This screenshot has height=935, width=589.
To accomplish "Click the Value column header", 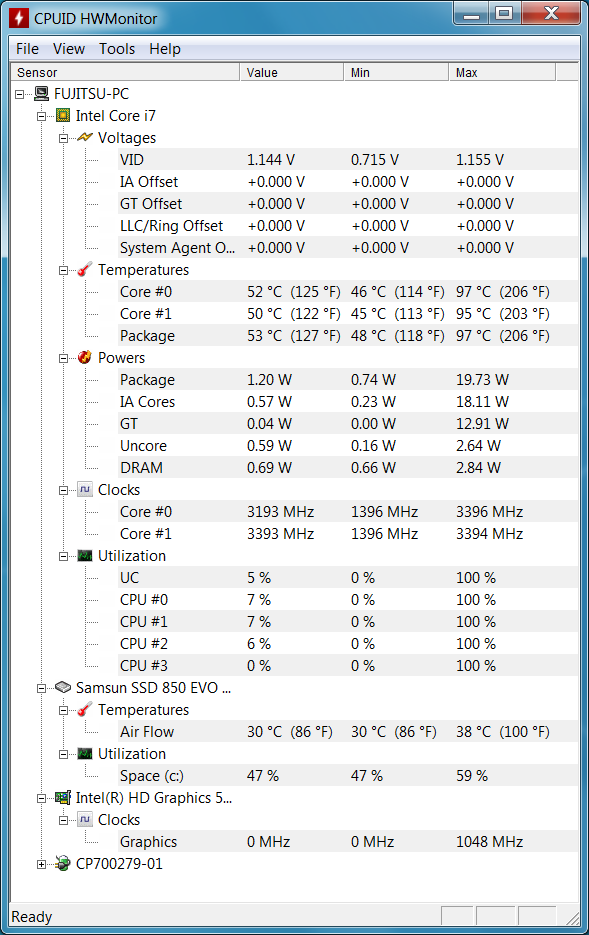I will coord(292,72).
